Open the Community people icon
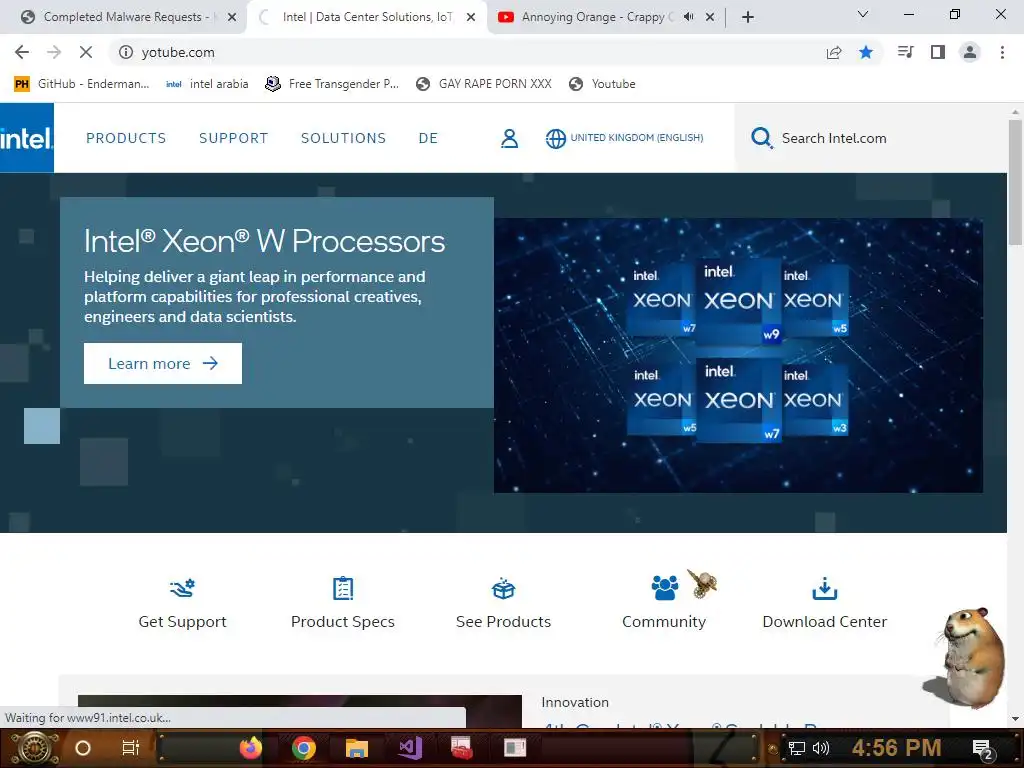1024x768 pixels. click(x=665, y=587)
